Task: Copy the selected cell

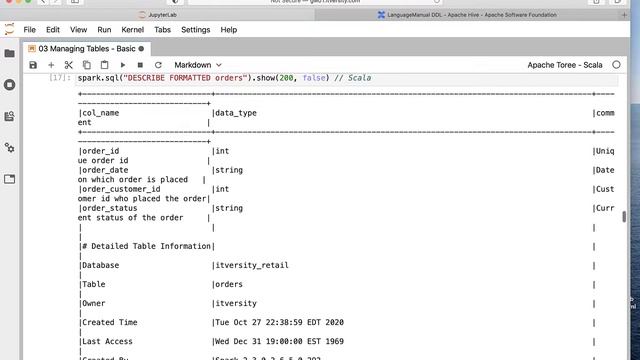Action: [x=87, y=65]
